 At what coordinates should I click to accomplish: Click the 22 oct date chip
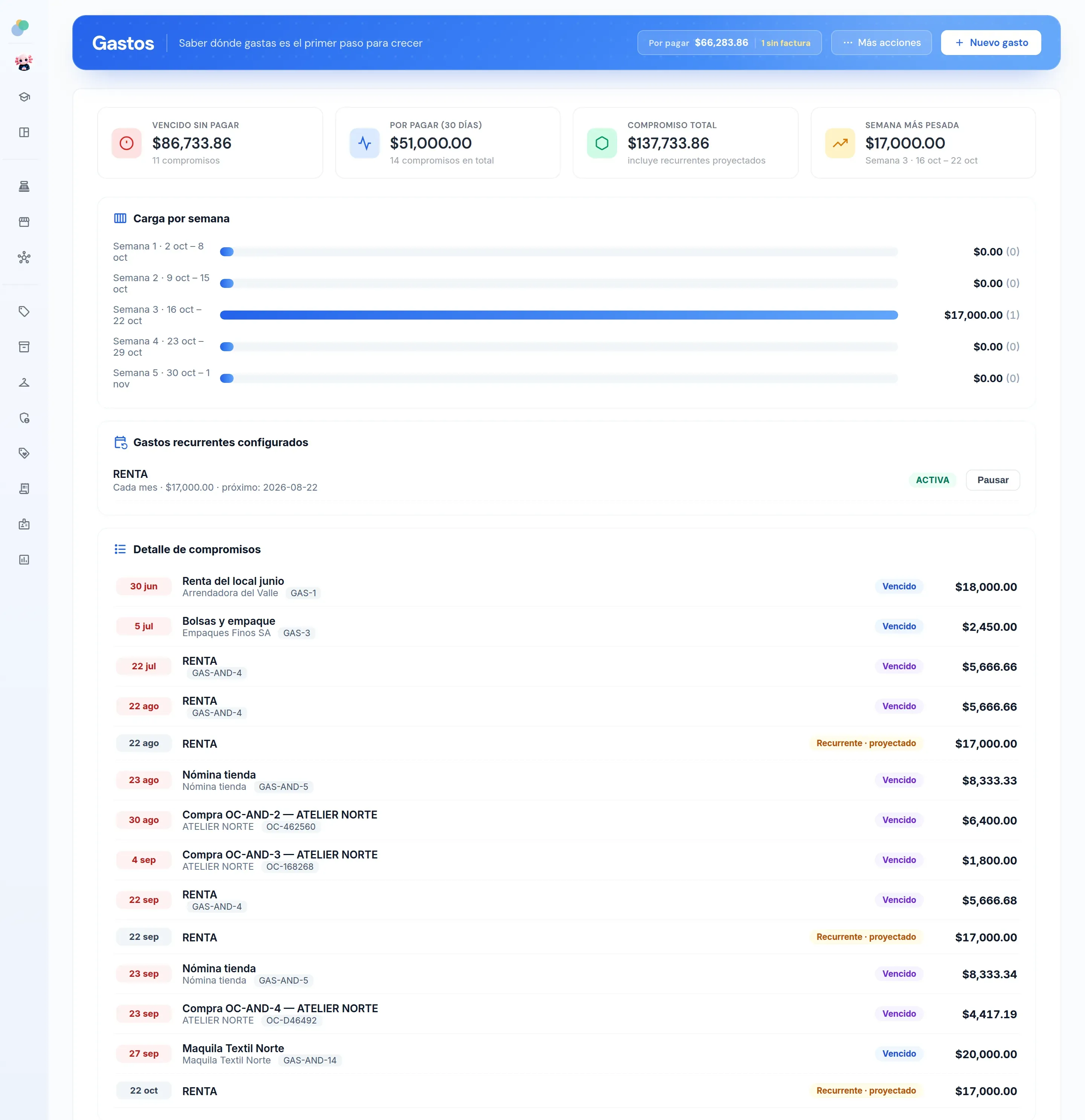click(x=144, y=1091)
